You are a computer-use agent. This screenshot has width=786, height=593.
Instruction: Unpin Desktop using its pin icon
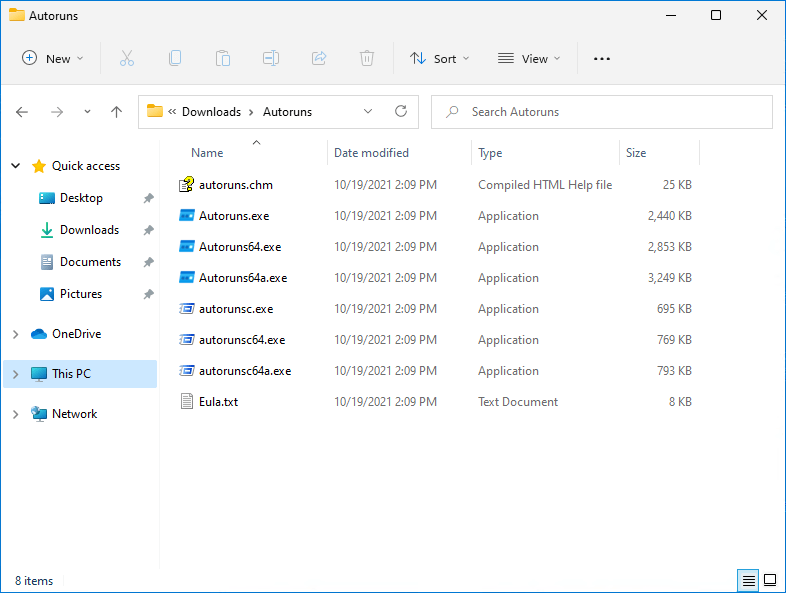pyautogui.click(x=148, y=198)
